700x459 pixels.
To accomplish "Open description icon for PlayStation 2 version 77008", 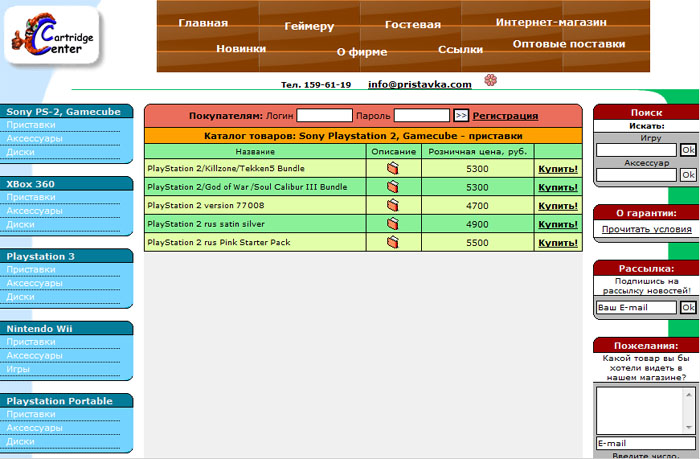I will pos(393,205).
